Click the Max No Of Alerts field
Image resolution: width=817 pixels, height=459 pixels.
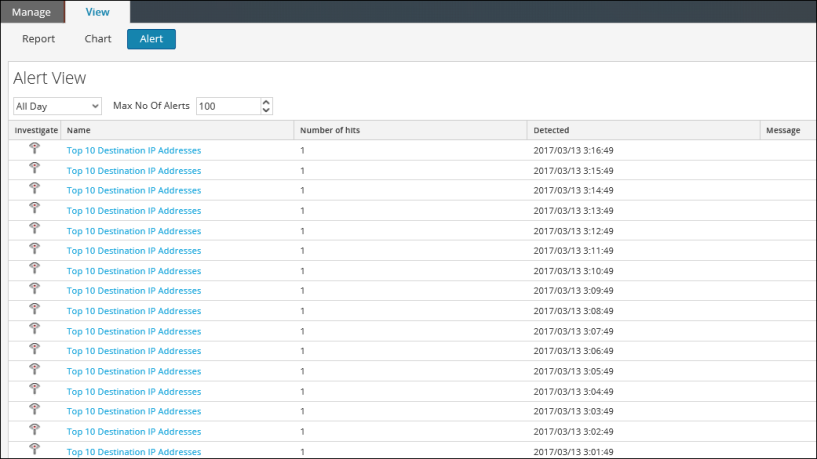(227, 106)
